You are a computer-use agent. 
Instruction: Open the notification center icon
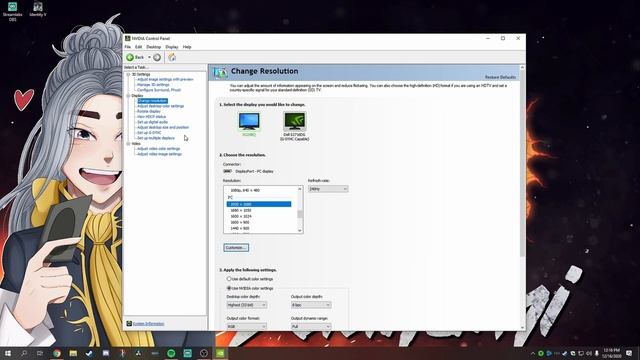click(629, 353)
